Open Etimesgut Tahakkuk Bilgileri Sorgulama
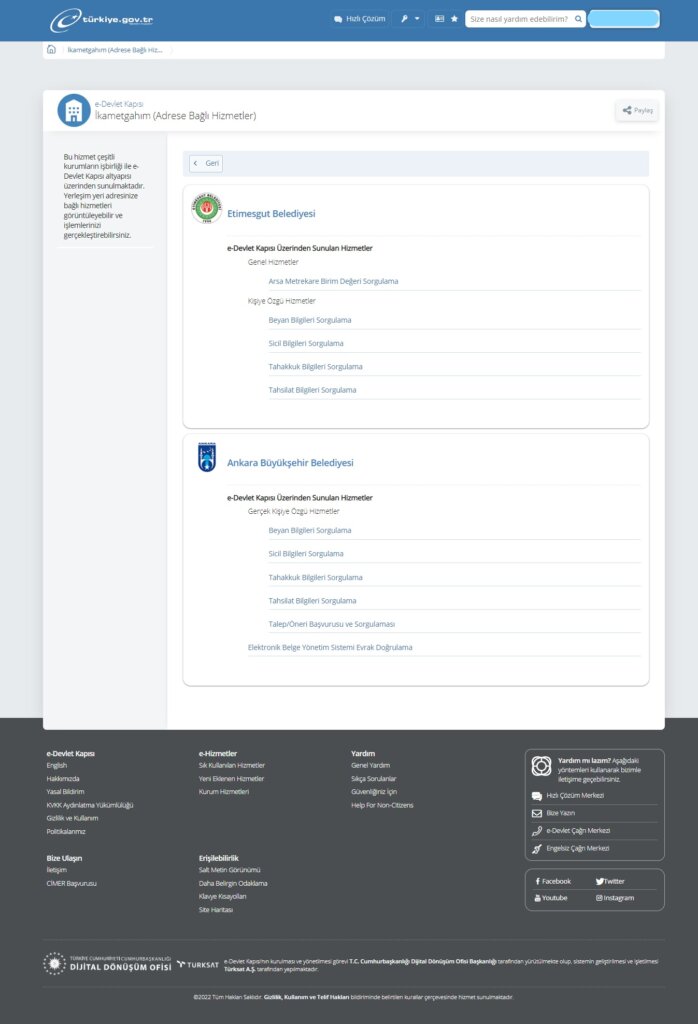The image size is (698, 1024). tap(315, 367)
